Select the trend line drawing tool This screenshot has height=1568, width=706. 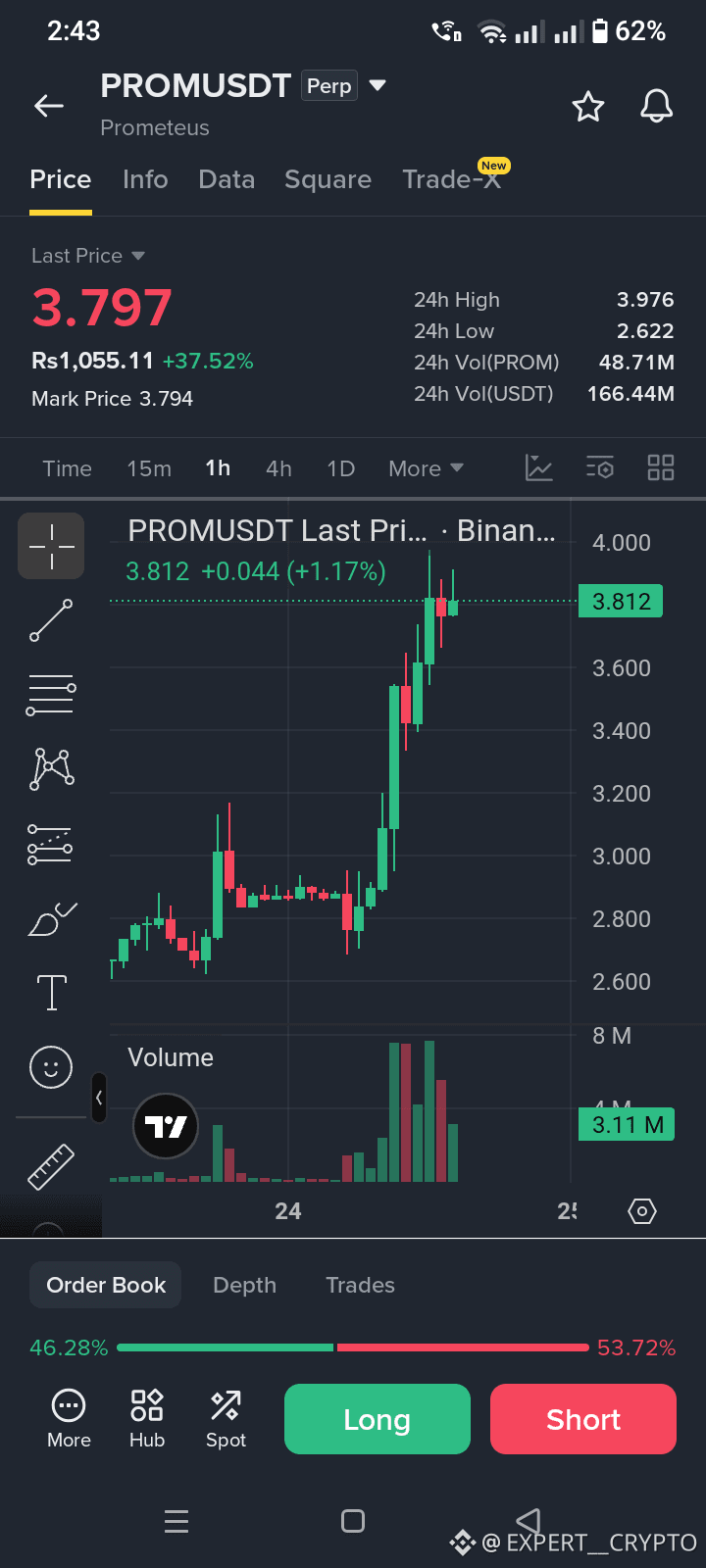coord(51,620)
